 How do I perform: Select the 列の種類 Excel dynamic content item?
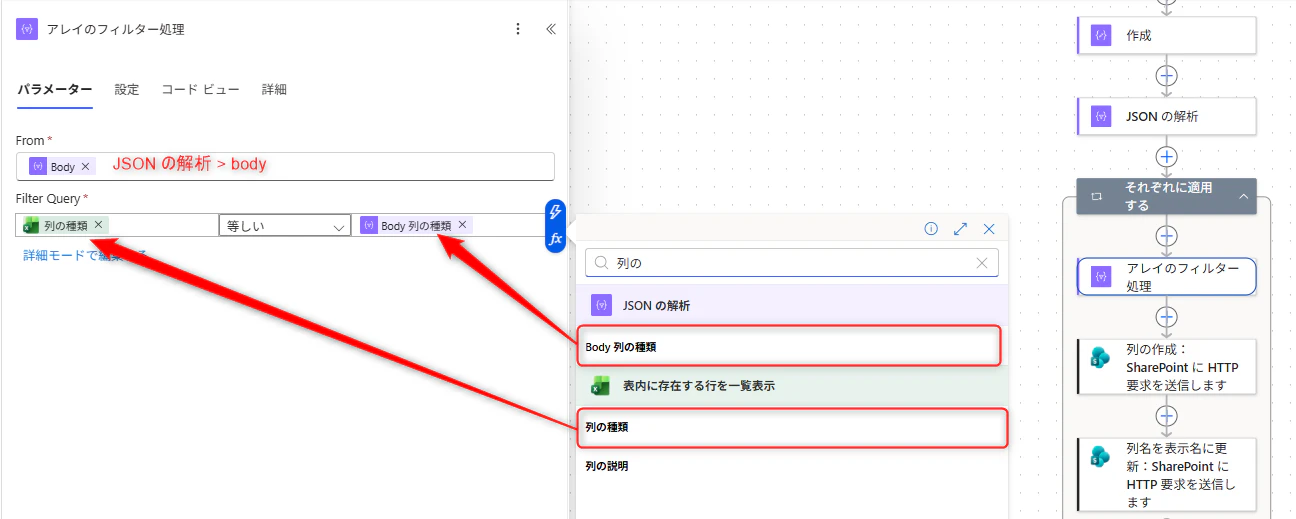(792, 427)
